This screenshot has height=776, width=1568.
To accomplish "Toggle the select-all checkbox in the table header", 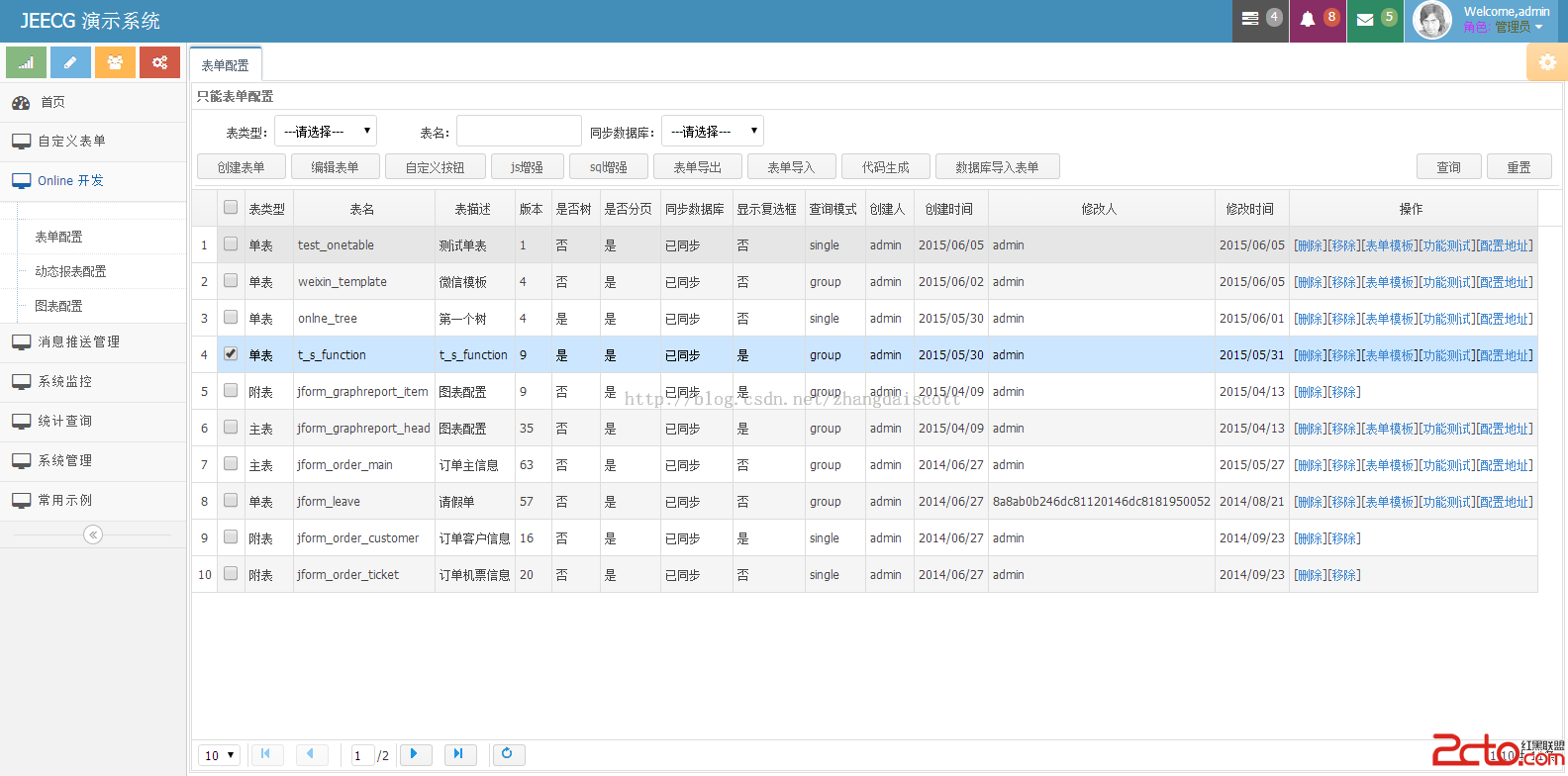I will pyautogui.click(x=231, y=208).
